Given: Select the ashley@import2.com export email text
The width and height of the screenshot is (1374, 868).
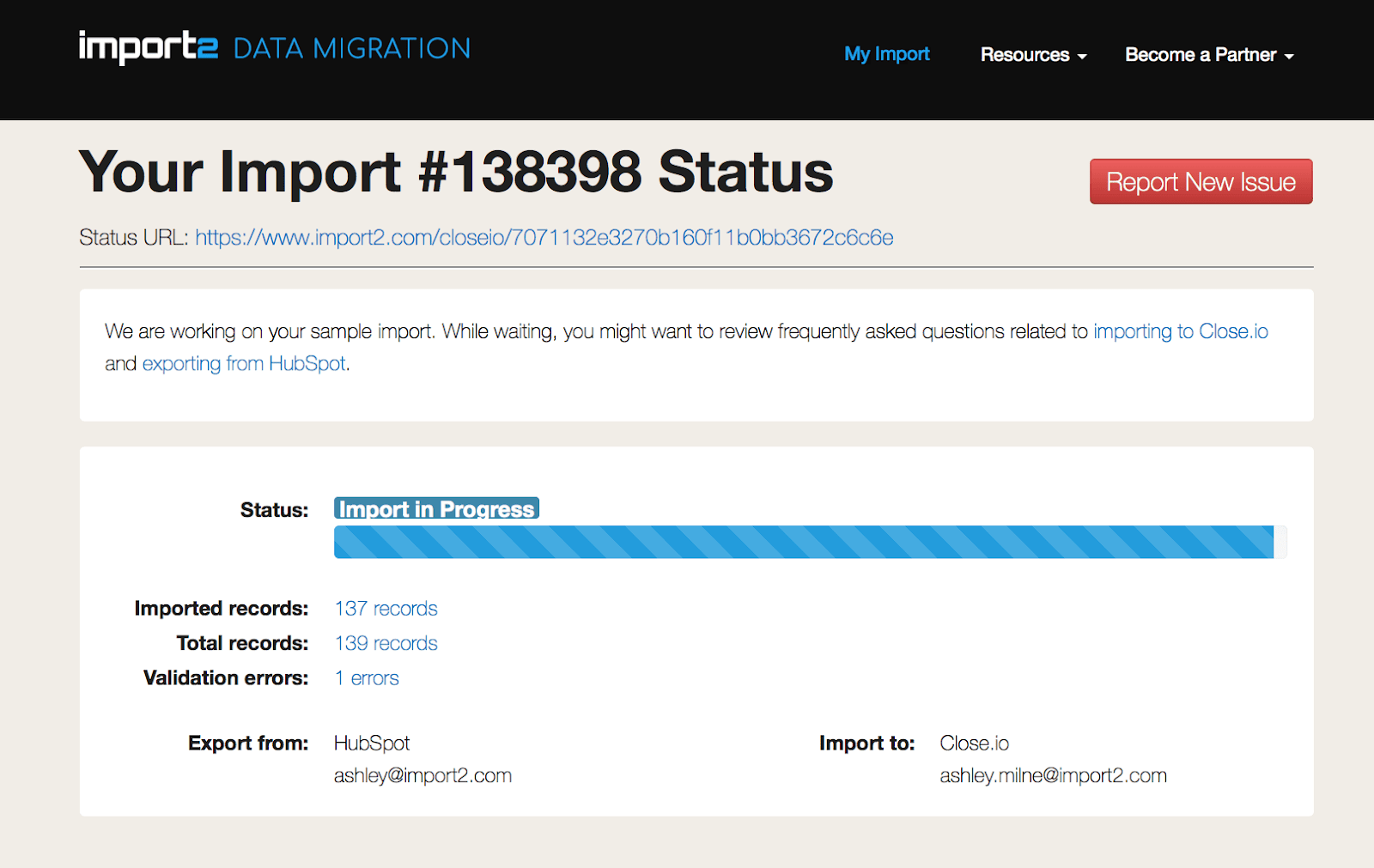Looking at the screenshot, I should (423, 775).
